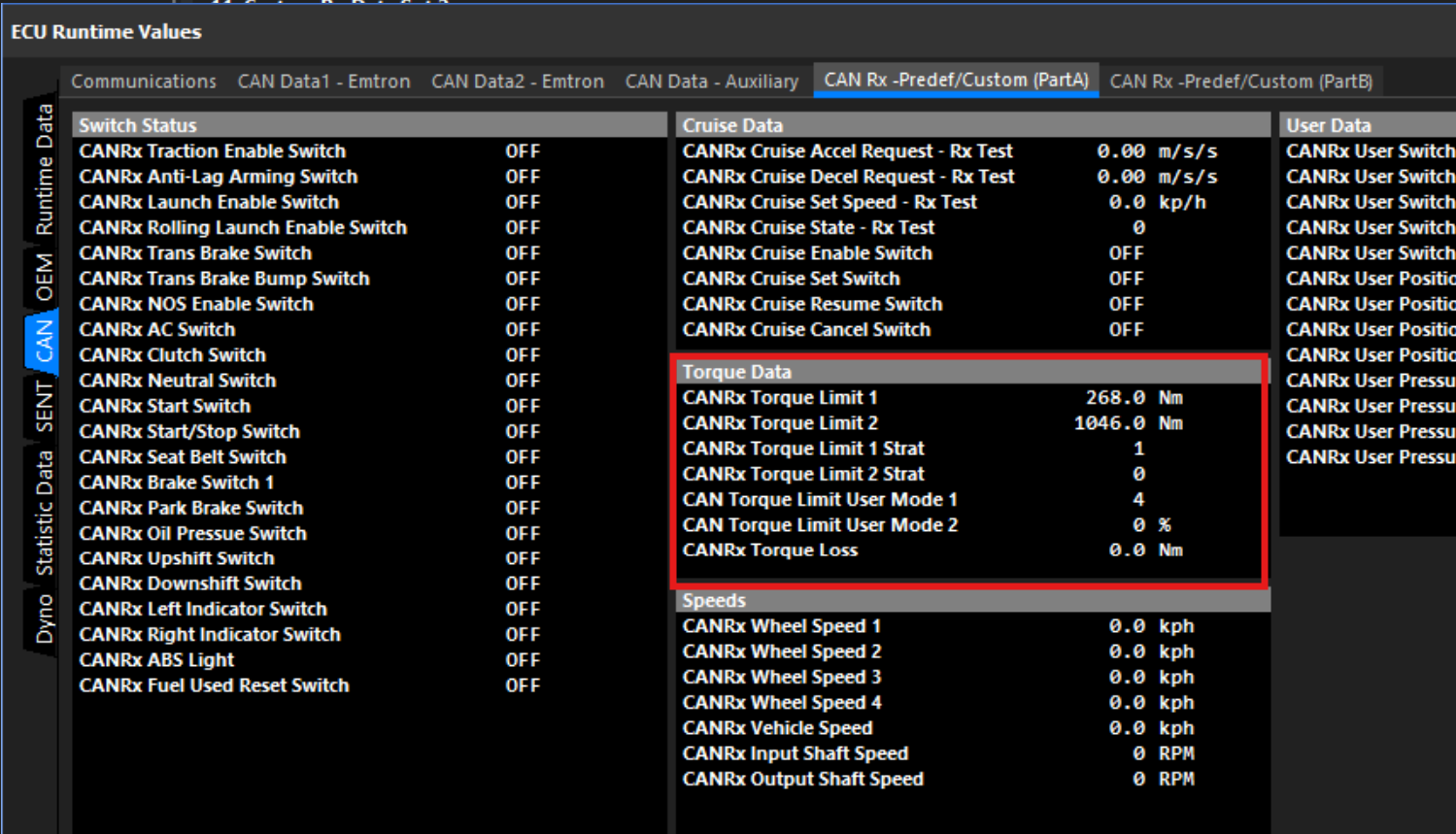Select the SENT side tab
The width and height of the screenshot is (1456, 834).
pyautogui.click(x=44, y=406)
